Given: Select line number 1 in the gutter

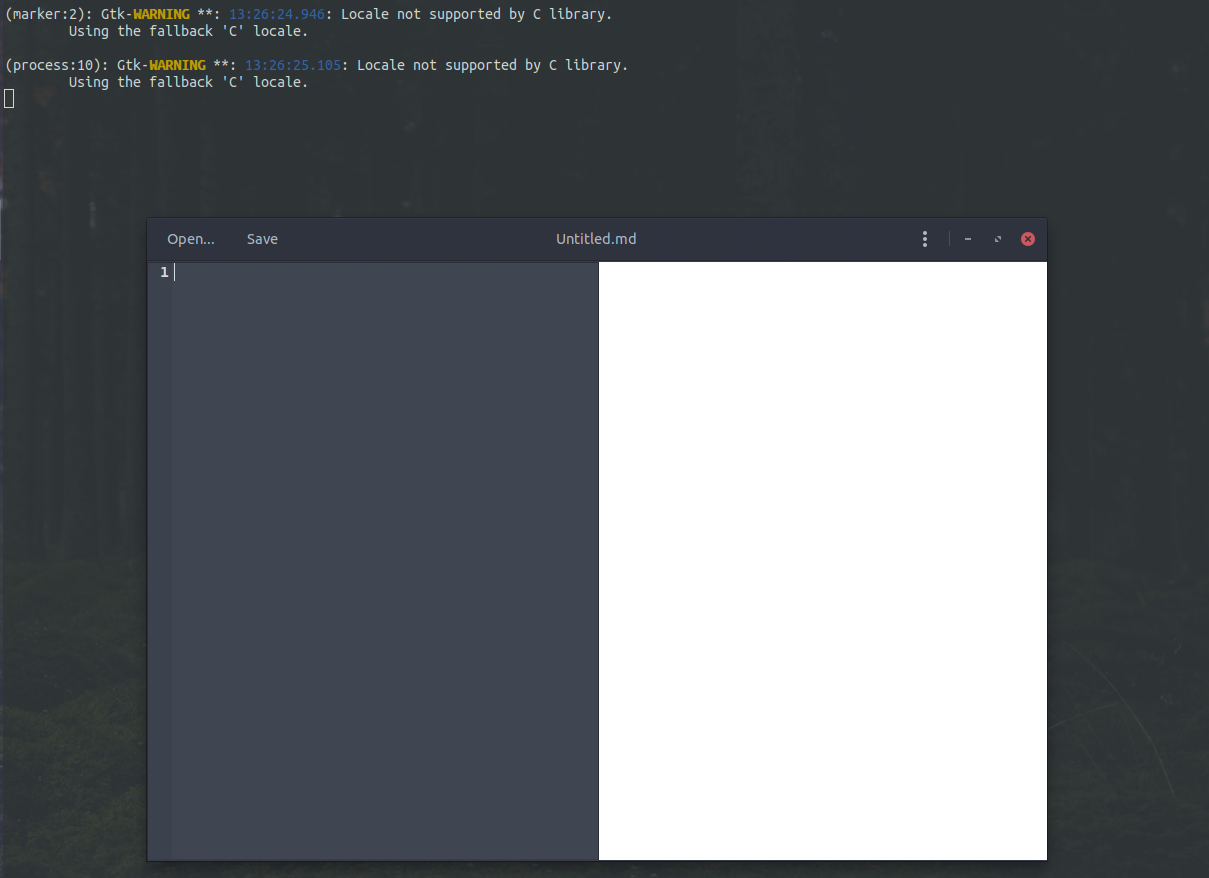Looking at the screenshot, I should tap(164, 272).
